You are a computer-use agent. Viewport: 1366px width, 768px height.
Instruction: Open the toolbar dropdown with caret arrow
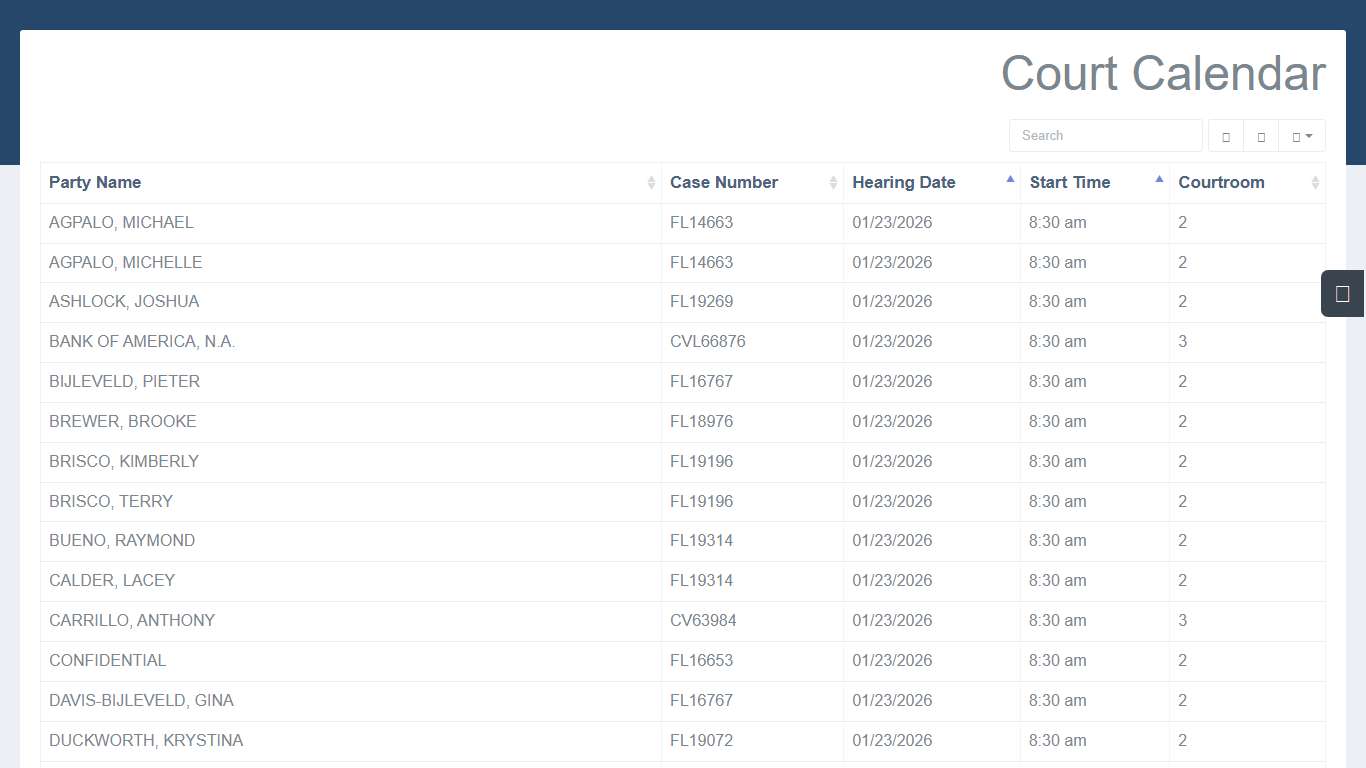1301,136
